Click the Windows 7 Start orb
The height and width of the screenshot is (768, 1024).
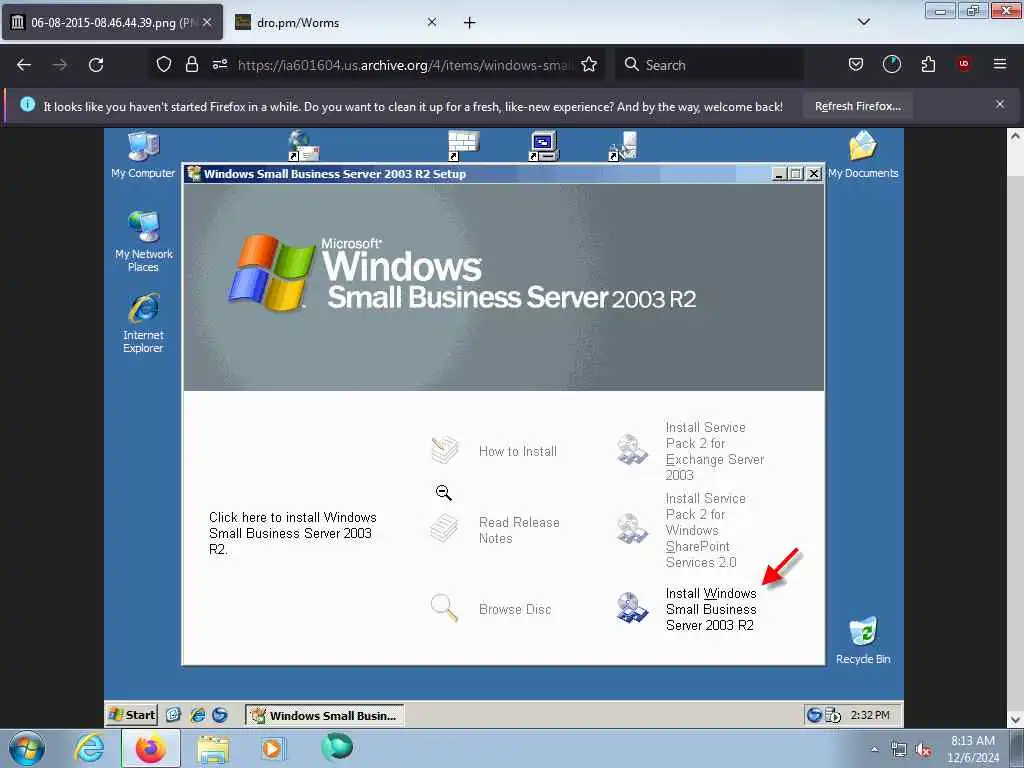pyautogui.click(x=27, y=748)
